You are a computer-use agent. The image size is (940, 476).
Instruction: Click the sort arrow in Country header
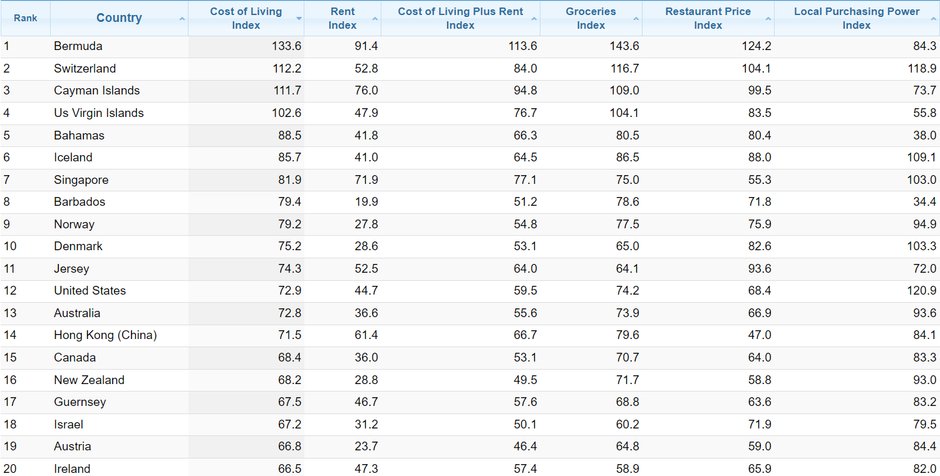click(182, 19)
